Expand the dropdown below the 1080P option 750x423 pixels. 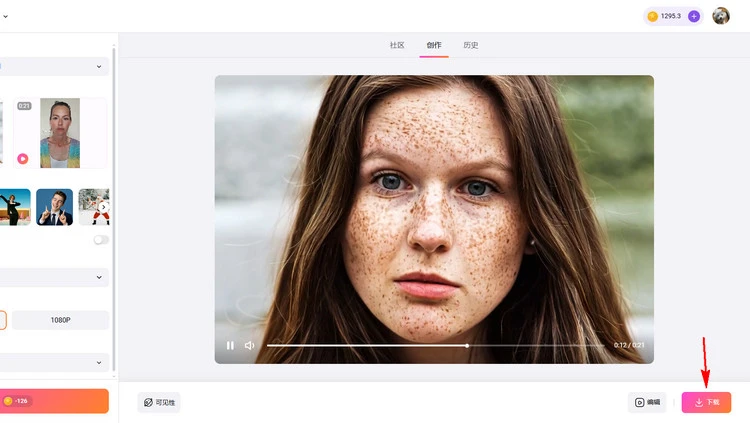[54, 362]
